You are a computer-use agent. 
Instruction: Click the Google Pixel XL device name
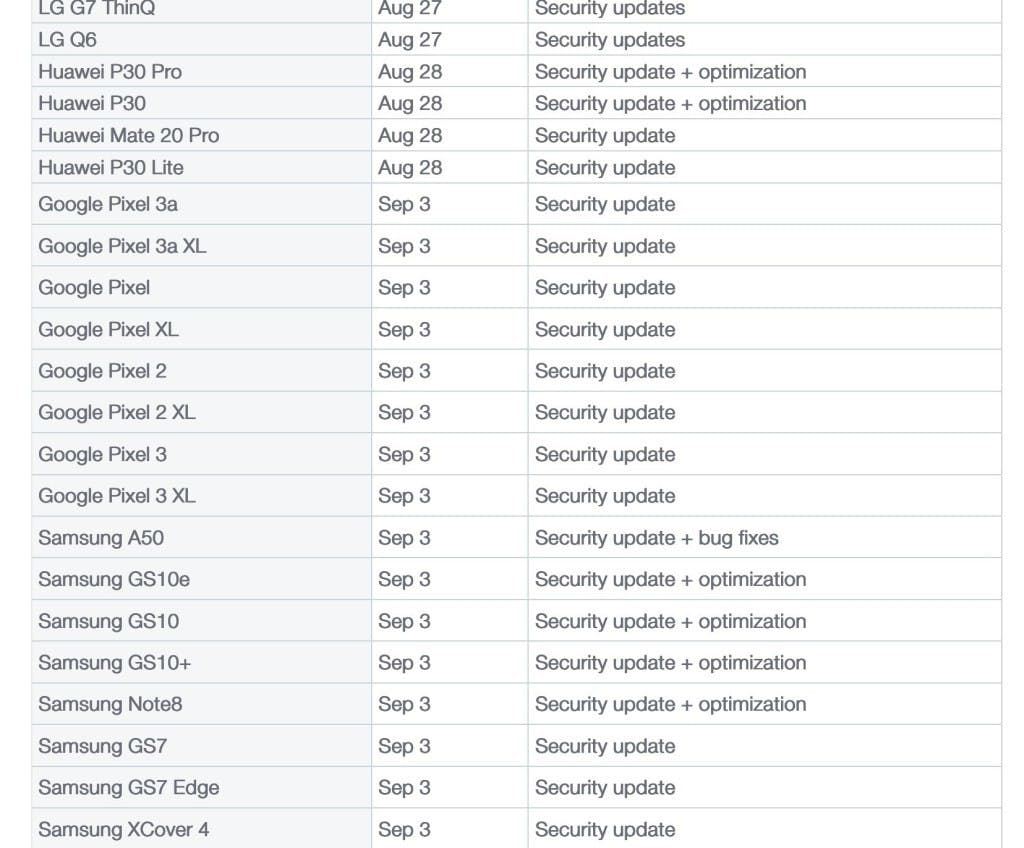click(x=108, y=329)
